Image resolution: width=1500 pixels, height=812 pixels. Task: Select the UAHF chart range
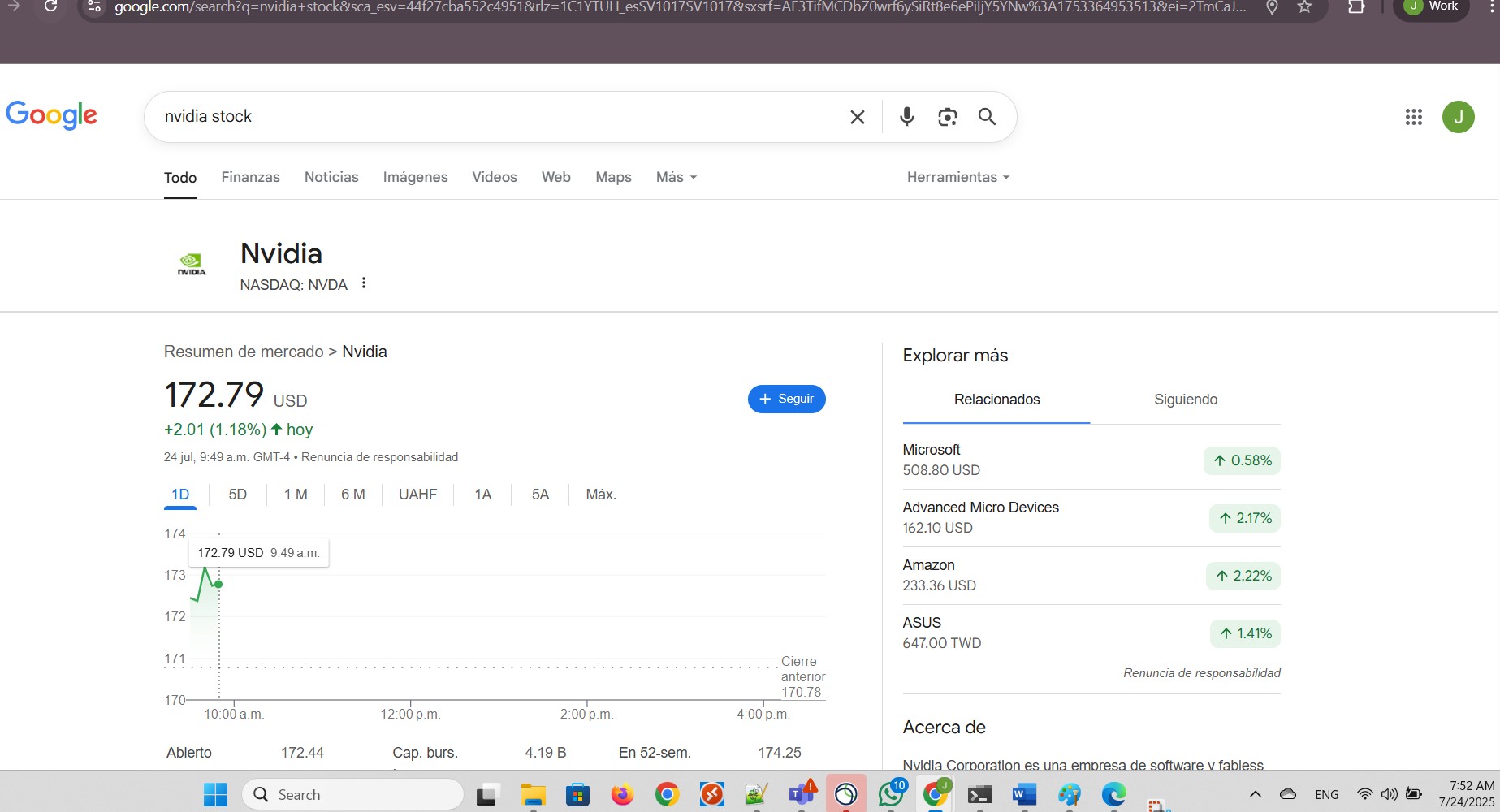tap(417, 495)
